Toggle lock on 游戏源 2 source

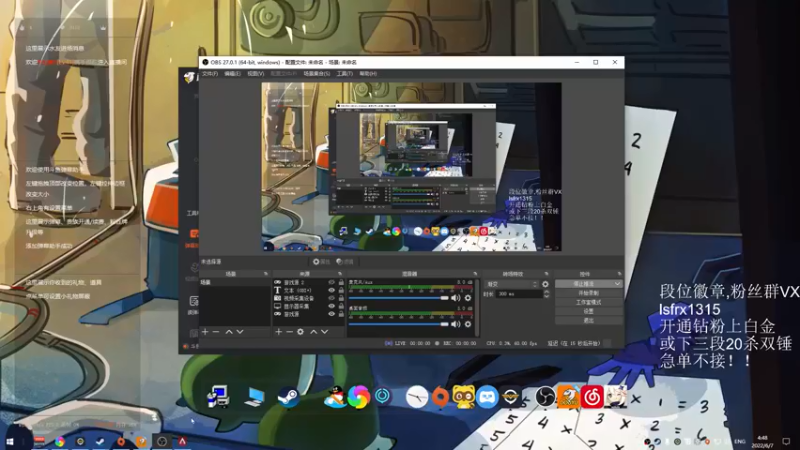(341, 282)
